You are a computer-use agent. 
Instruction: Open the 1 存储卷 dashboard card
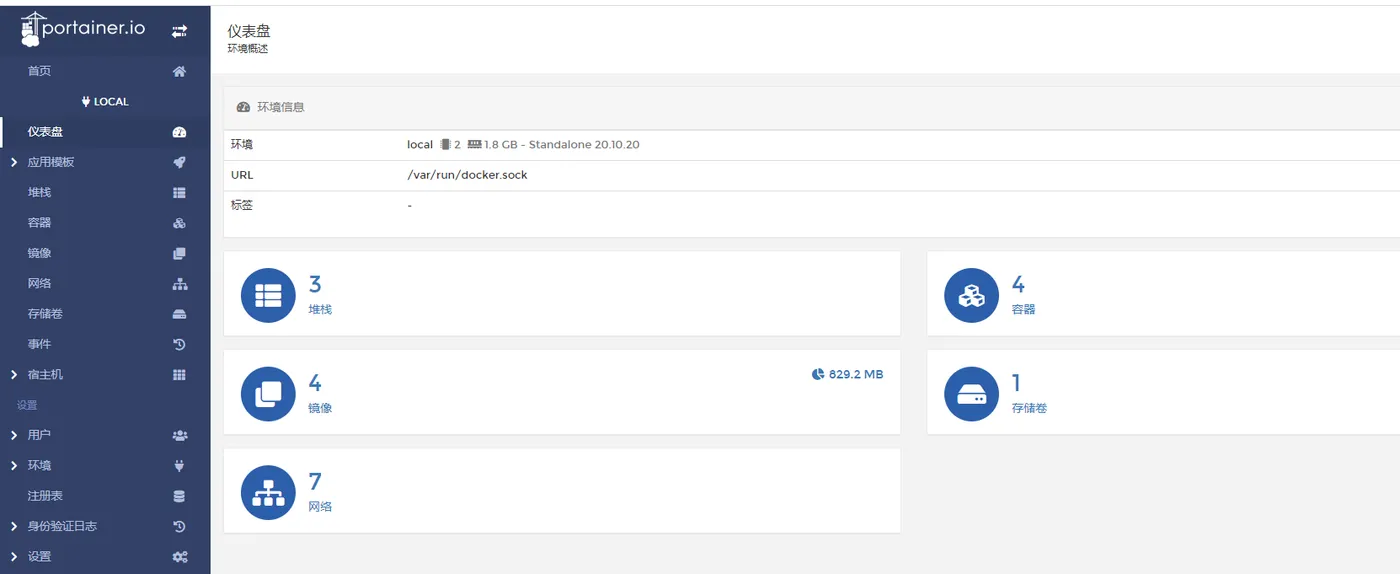(1164, 393)
